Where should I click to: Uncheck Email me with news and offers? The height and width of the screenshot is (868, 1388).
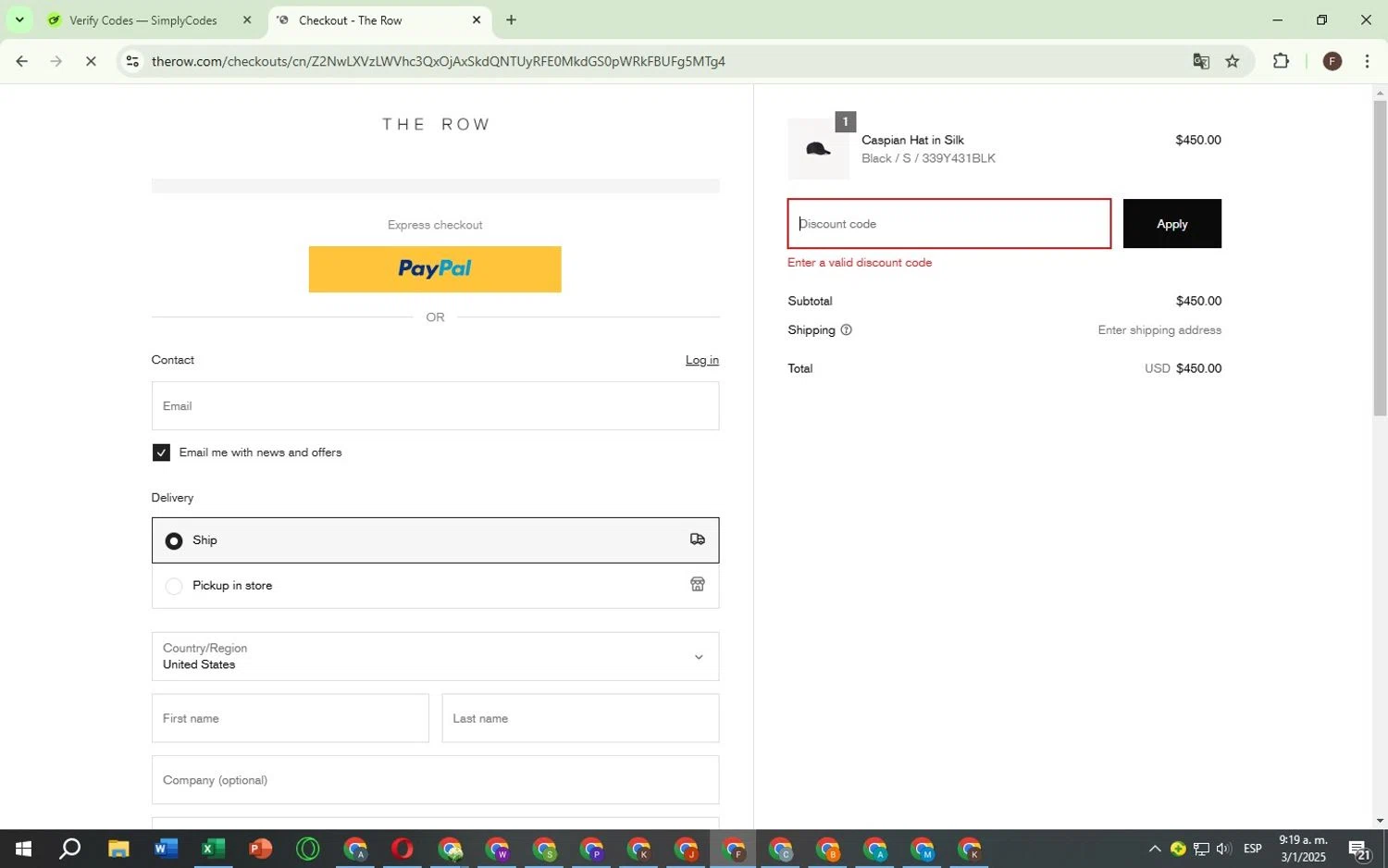pos(161,453)
